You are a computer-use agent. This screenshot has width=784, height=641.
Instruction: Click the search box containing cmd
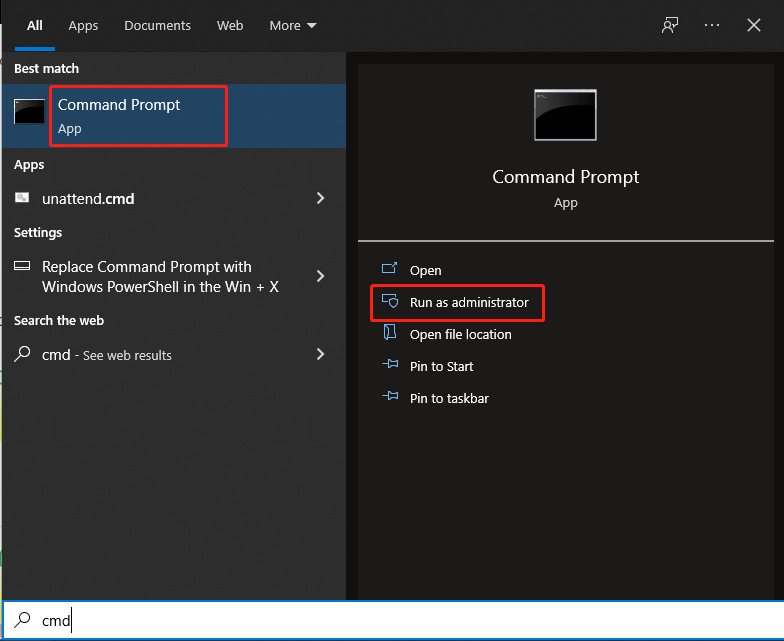(x=393, y=620)
